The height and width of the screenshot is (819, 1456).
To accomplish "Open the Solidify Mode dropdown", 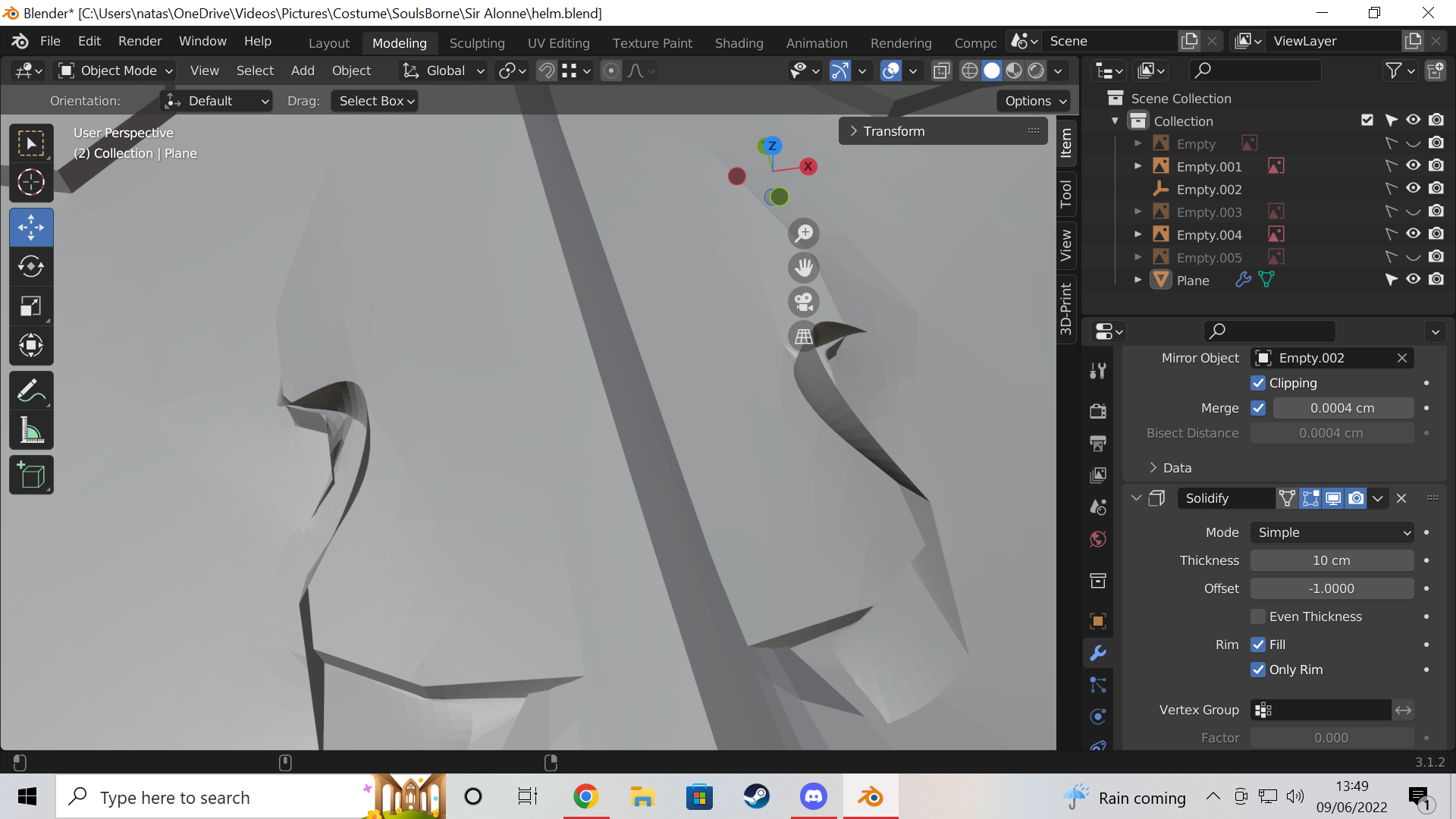I will pos(1332,532).
